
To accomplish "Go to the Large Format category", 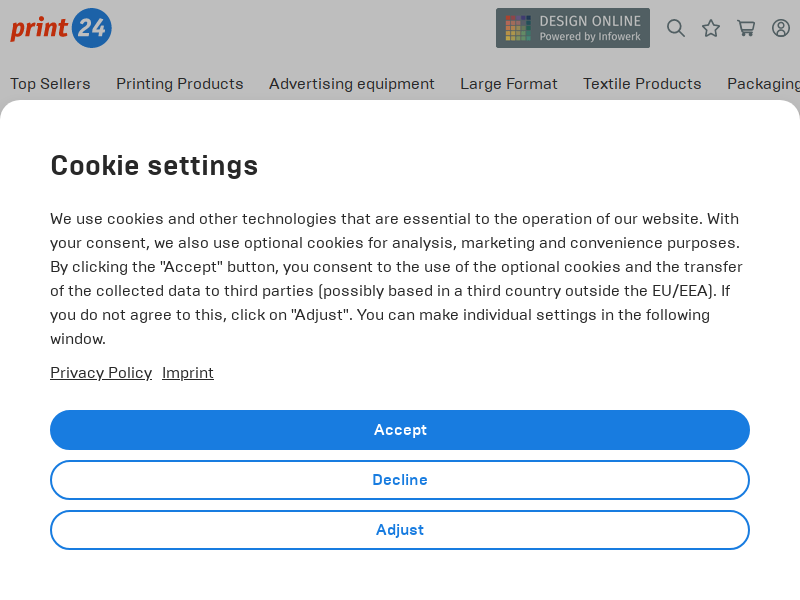I will (x=509, y=84).
